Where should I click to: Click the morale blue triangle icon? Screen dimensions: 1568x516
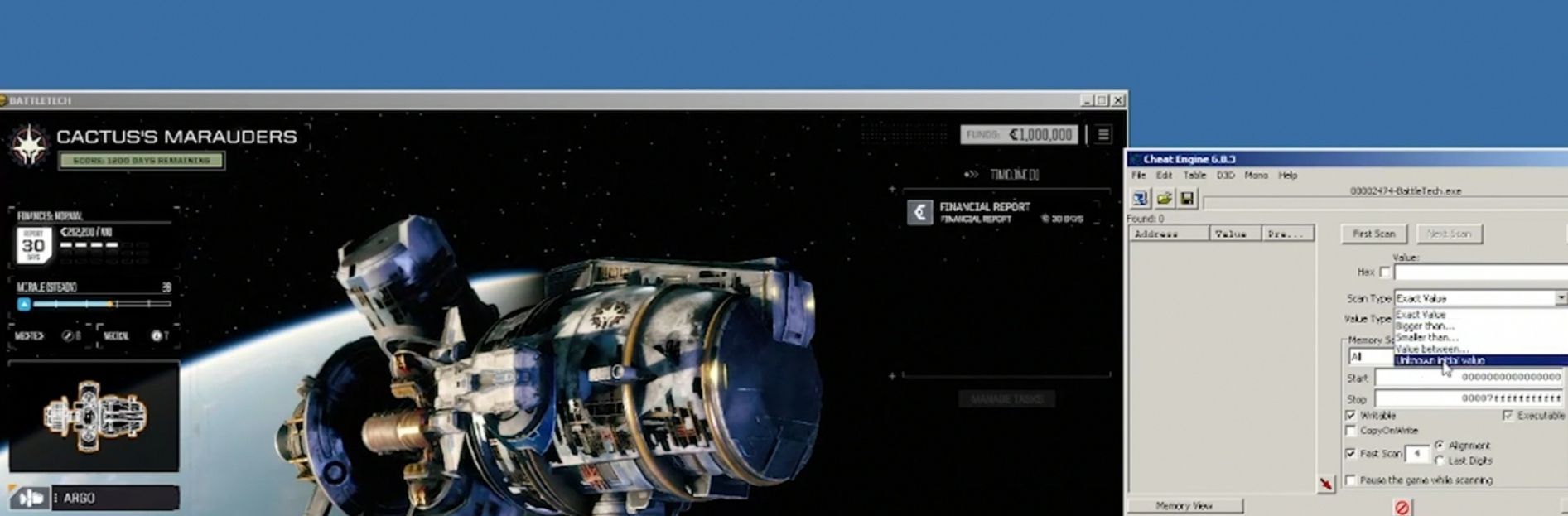pyautogui.click(x=24, y=304)
